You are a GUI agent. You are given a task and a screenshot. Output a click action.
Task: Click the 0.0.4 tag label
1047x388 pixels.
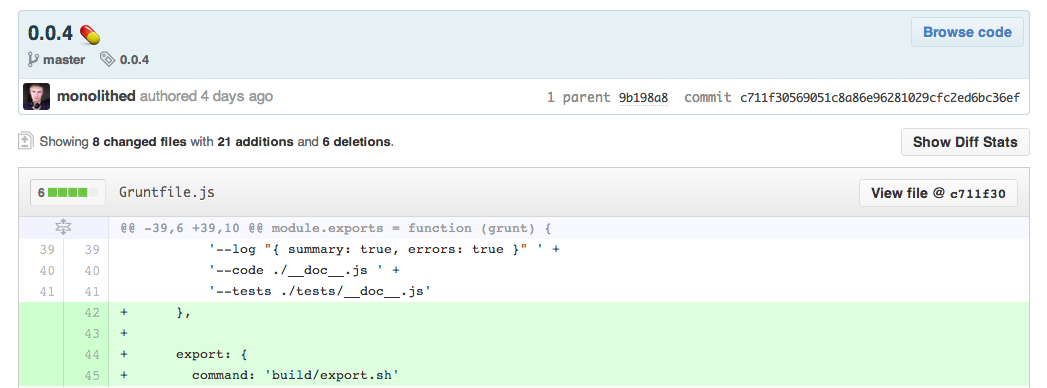[x=134, y=59]
